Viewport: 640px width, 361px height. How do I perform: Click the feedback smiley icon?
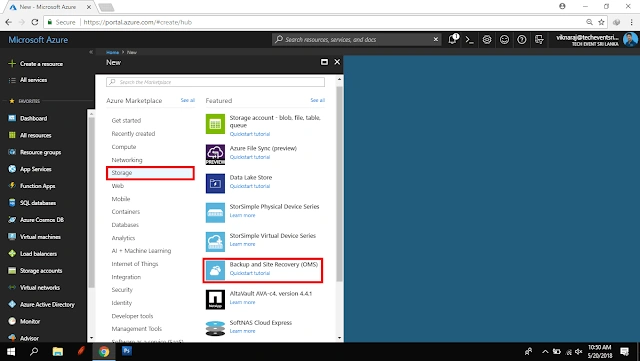[504, 40]
